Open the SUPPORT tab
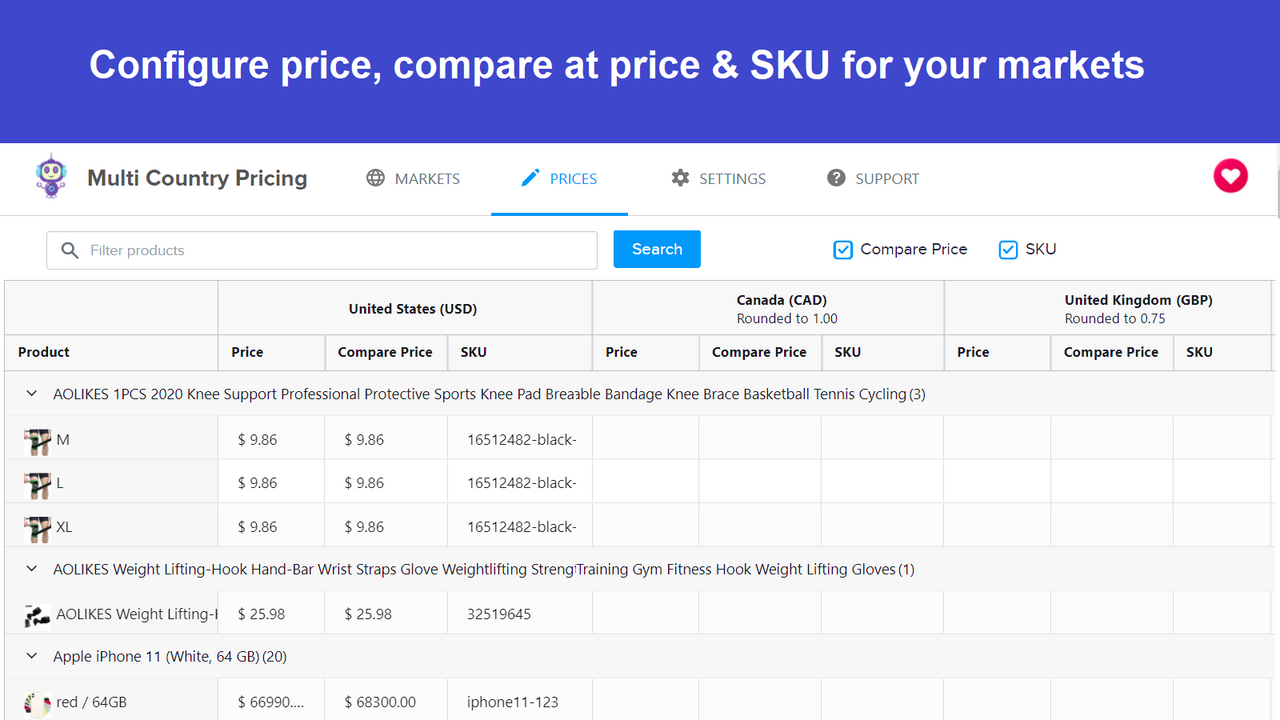 [x=888, y=178]
